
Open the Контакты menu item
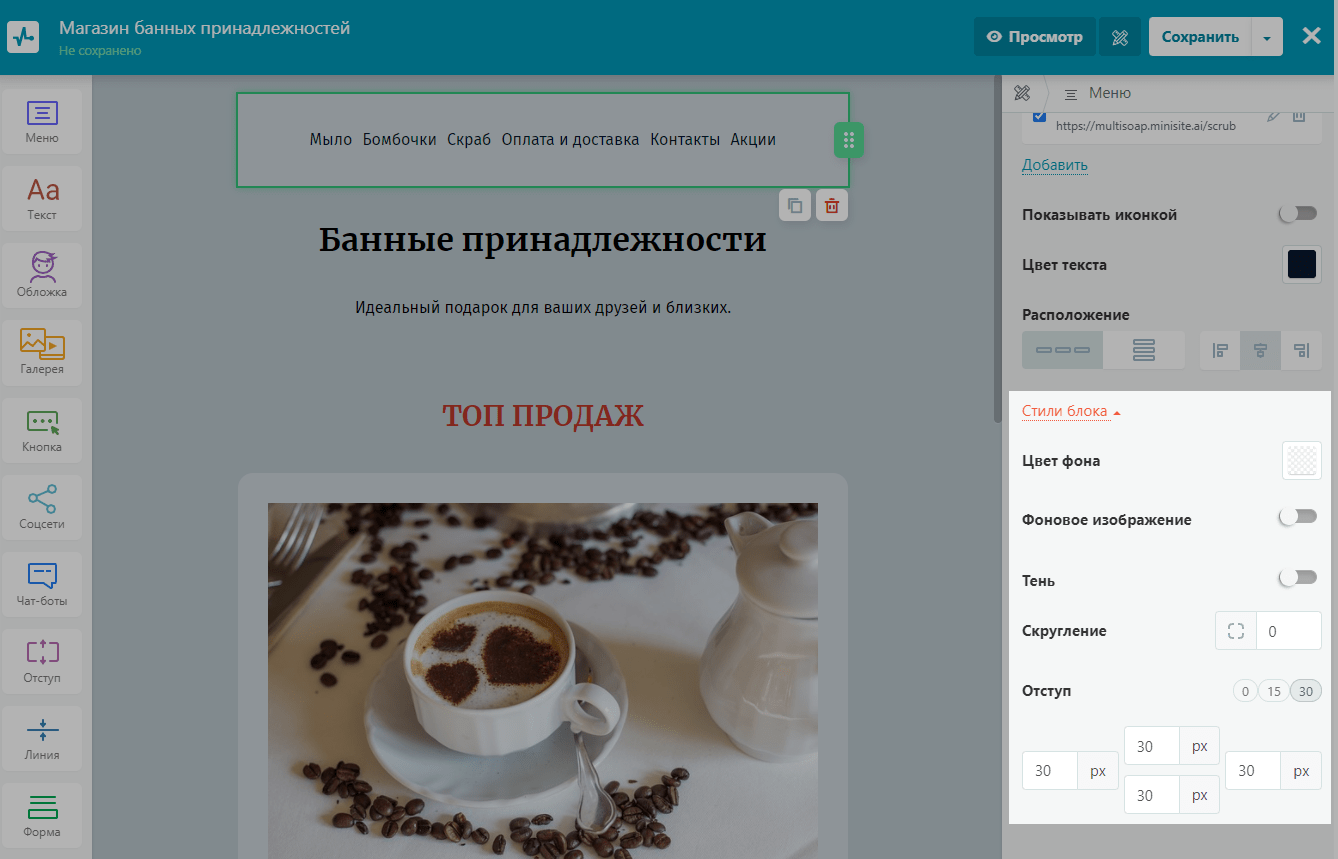685,140
